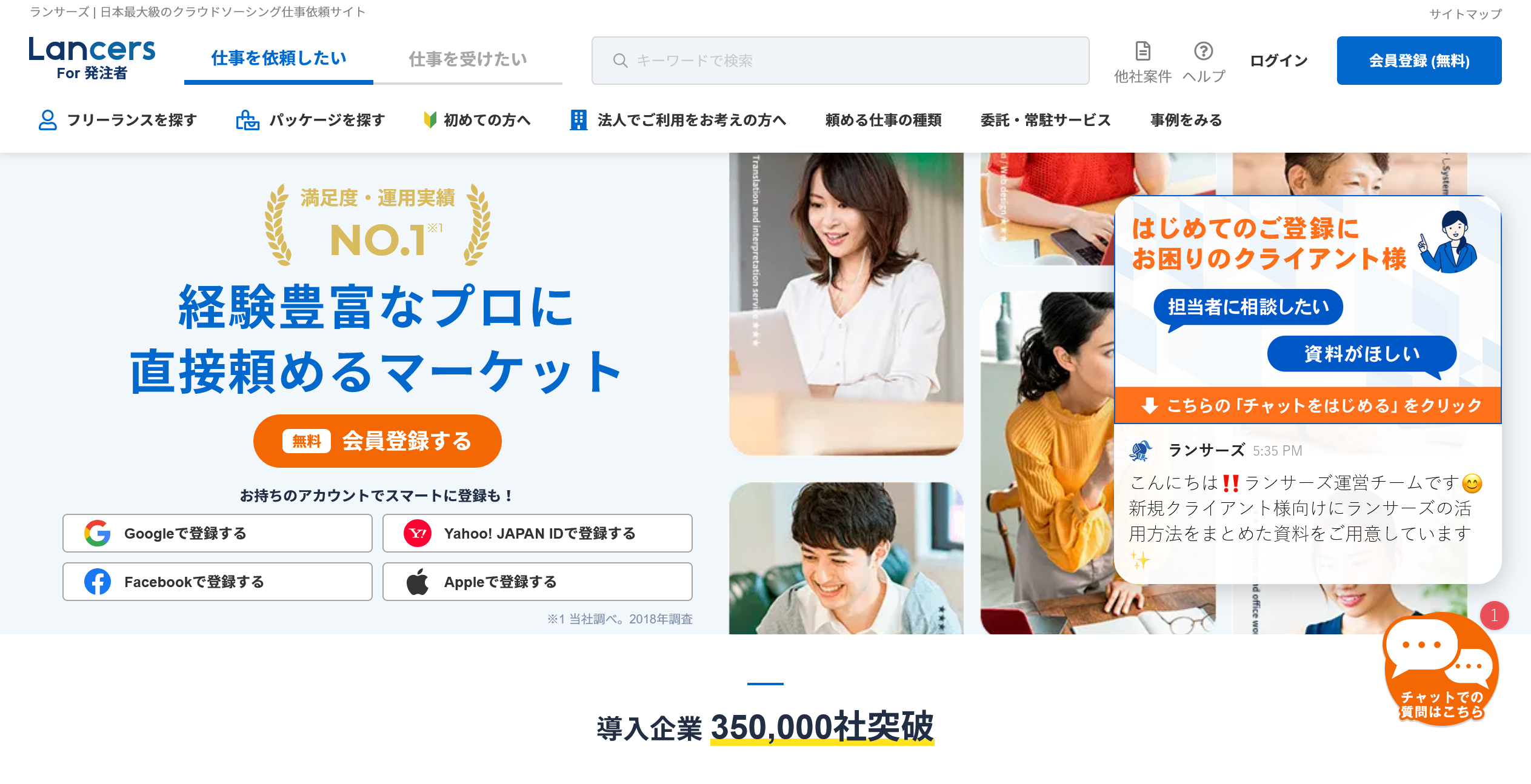This screenshot has width=1531, height=784.
Task: Click the beginner leaf icon 初めての方へ
Action: (430, 120)
